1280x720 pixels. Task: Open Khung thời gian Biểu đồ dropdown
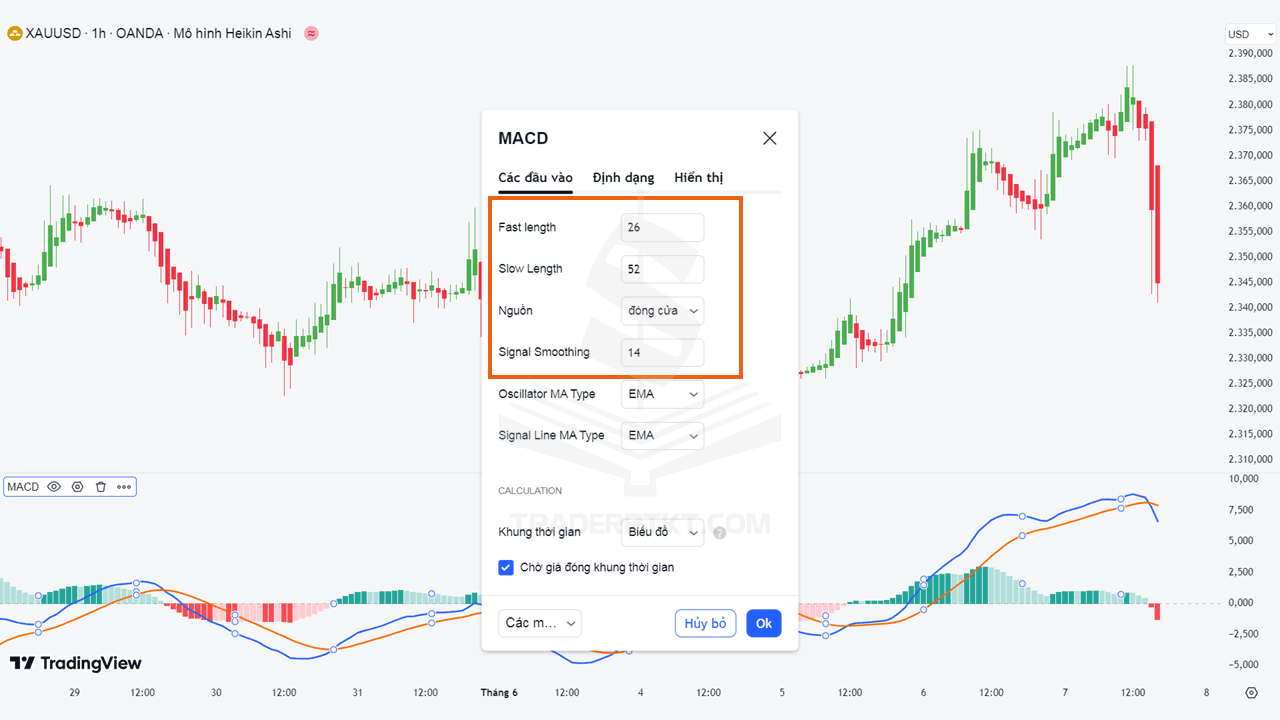tap(662, 533)
